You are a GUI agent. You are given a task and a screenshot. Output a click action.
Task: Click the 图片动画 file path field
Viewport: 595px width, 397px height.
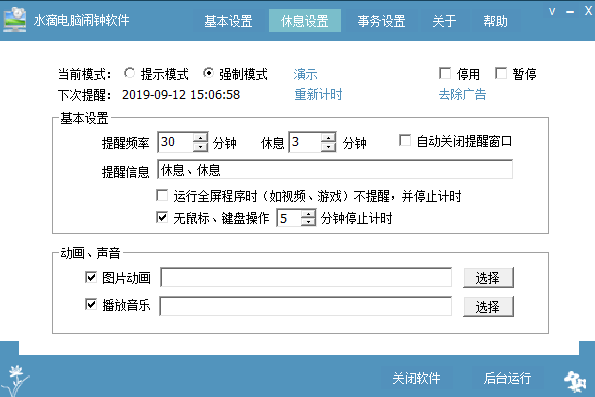pos(306,277)
